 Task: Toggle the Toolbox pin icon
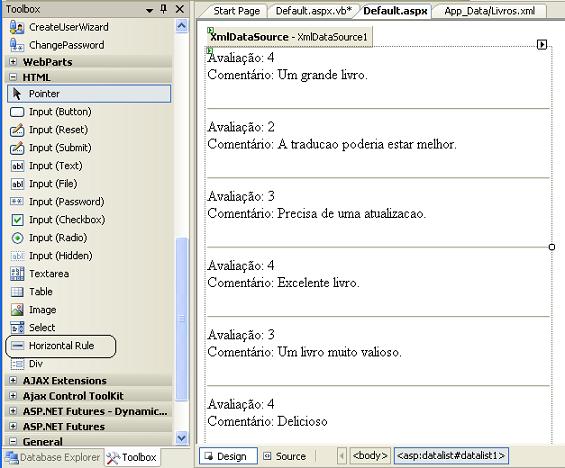[x=164, y=9]
